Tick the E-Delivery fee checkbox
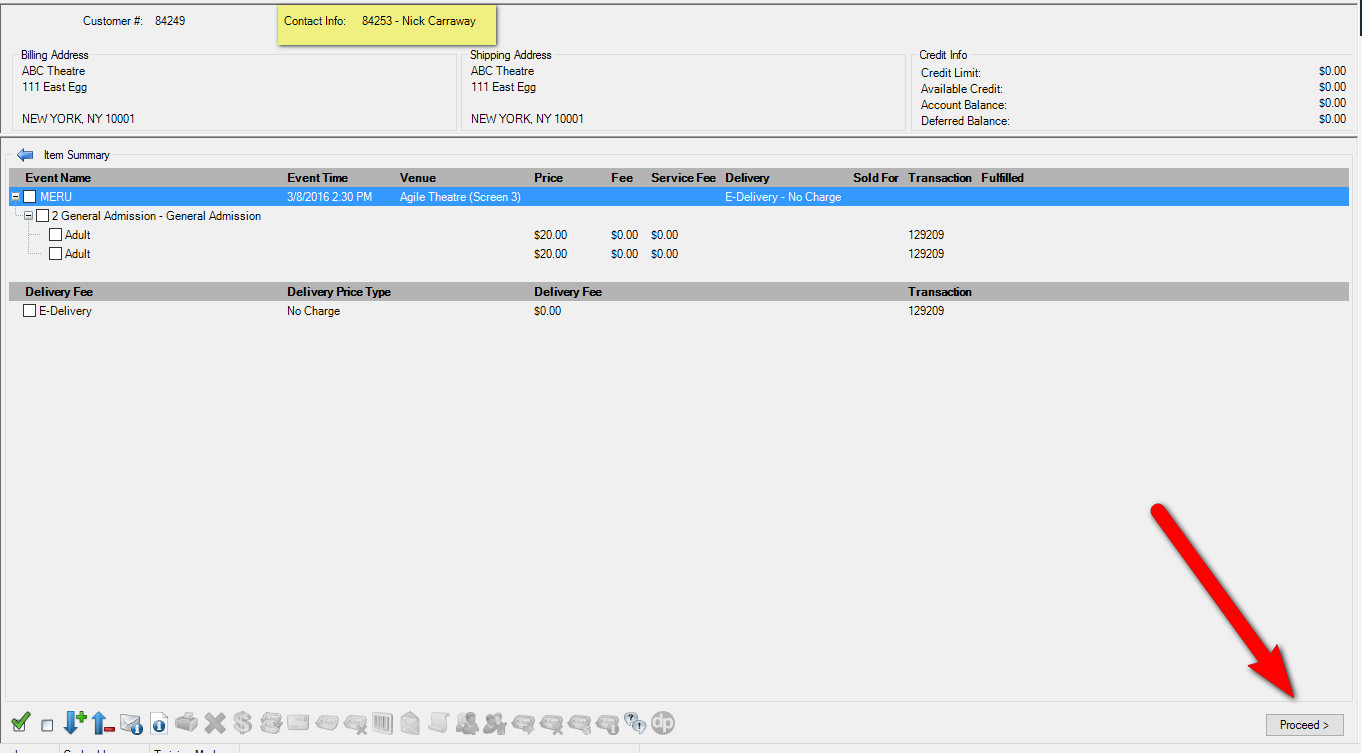The height and width of the screenshot is (753, 1362). (30, 311)
